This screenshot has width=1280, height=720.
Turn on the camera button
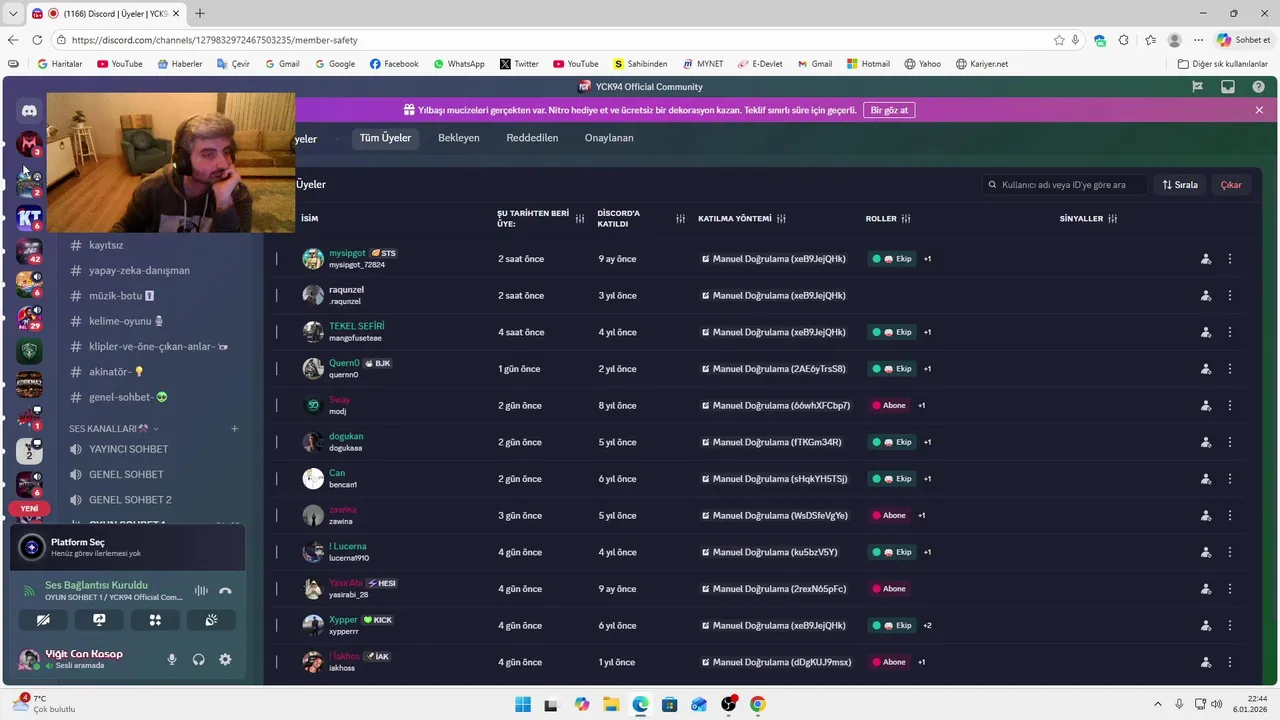click(x=43, y=620)
